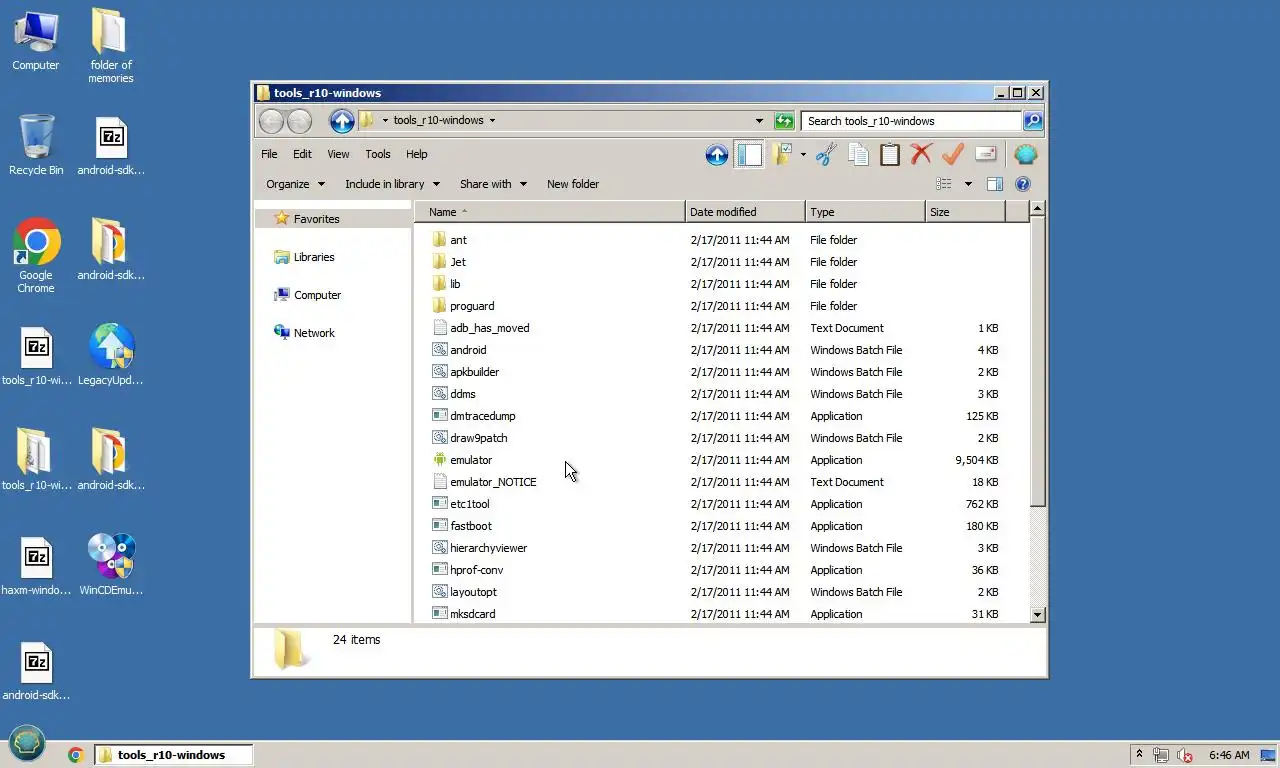
Task: Expand the breadcrumb arrow after tools_r10-windows
Action: [x=492, y=121]
